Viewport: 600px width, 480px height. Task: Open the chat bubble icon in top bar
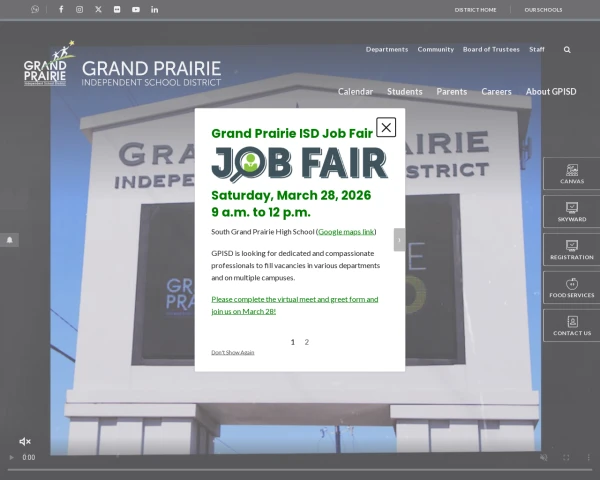(x=35, y=9)
